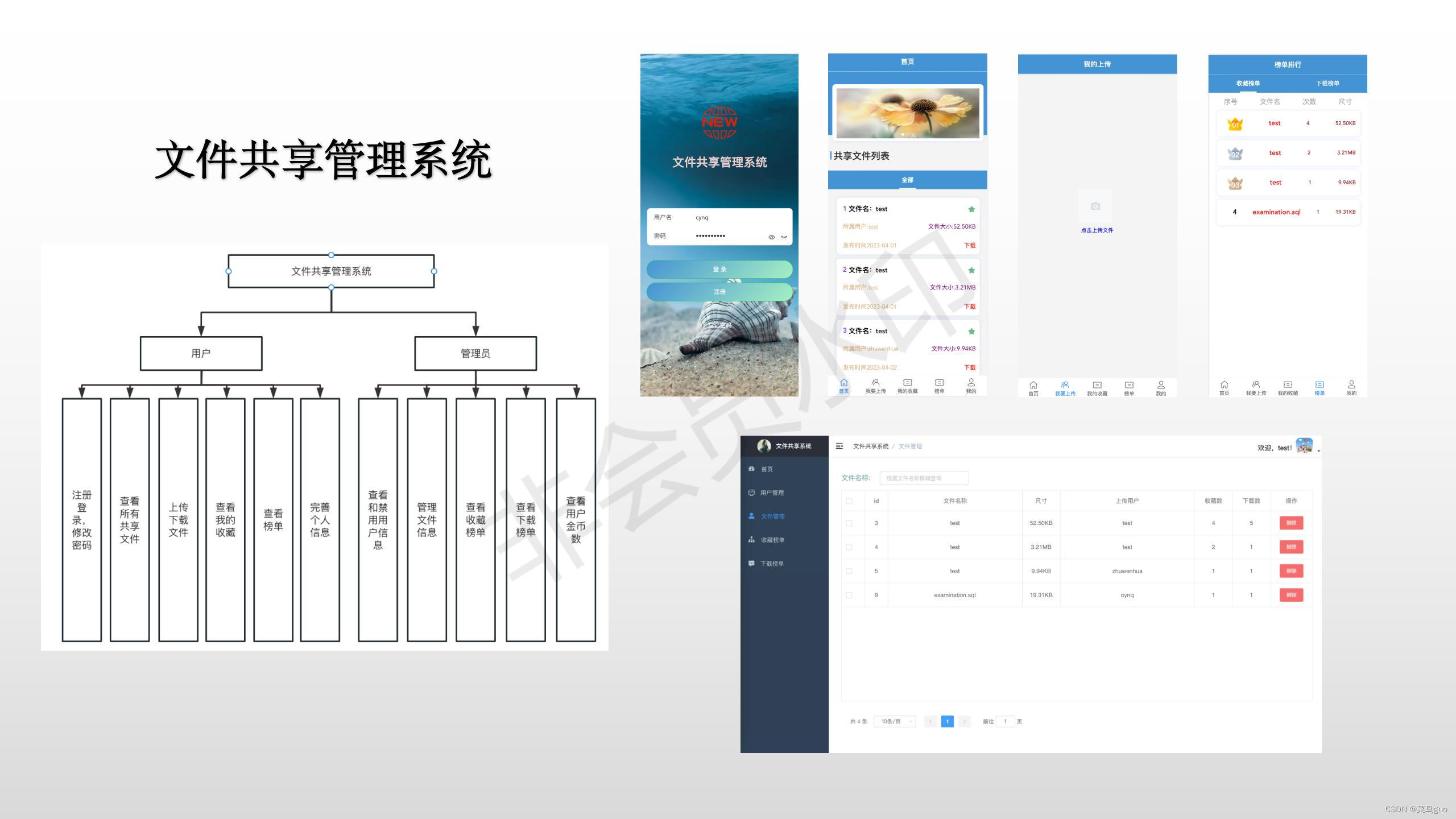
Task: Click the next page arrow in pagination
Action: (964, 721)
